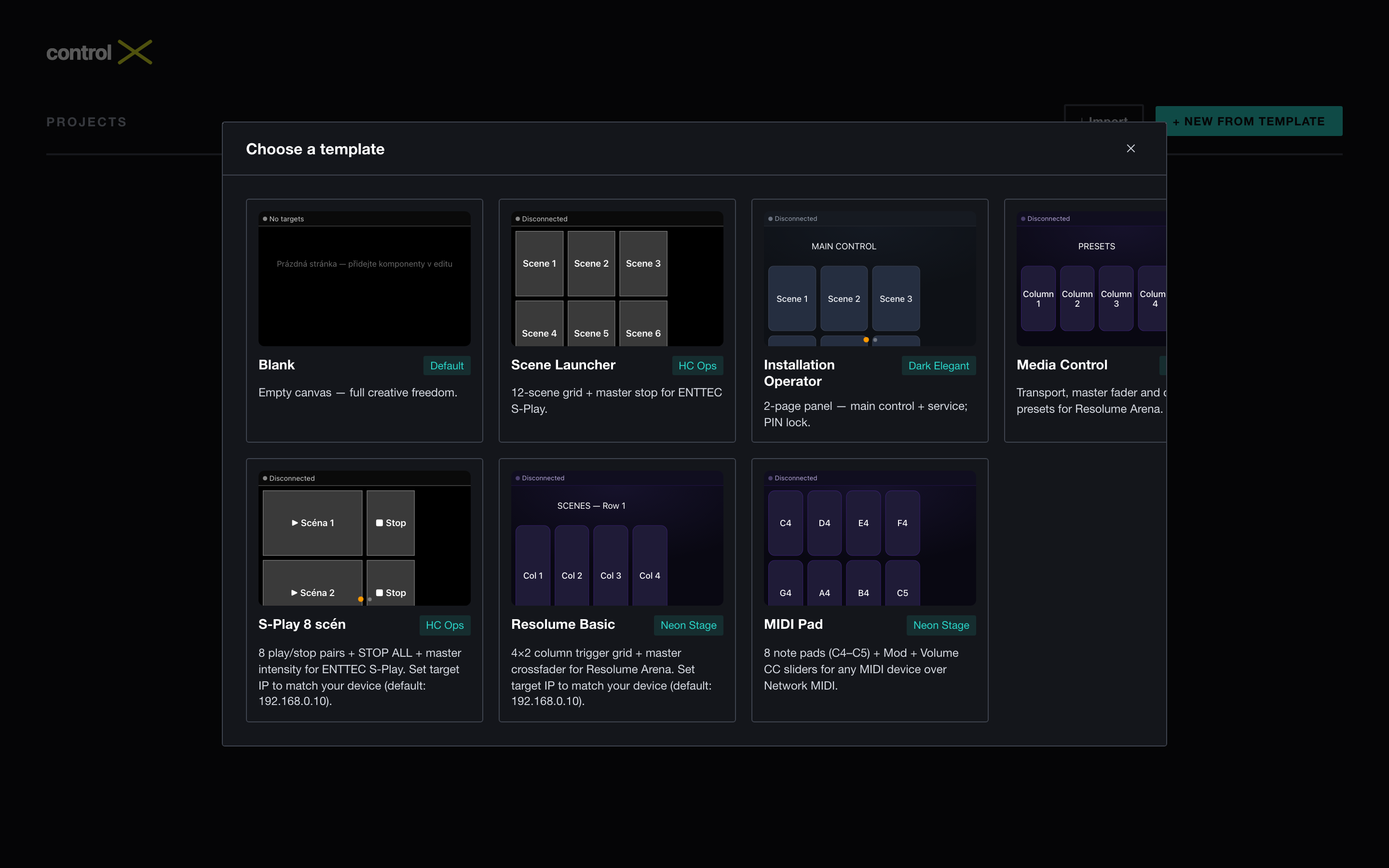Click the A4 note pad in MIDI Pad

pos(824,583)
